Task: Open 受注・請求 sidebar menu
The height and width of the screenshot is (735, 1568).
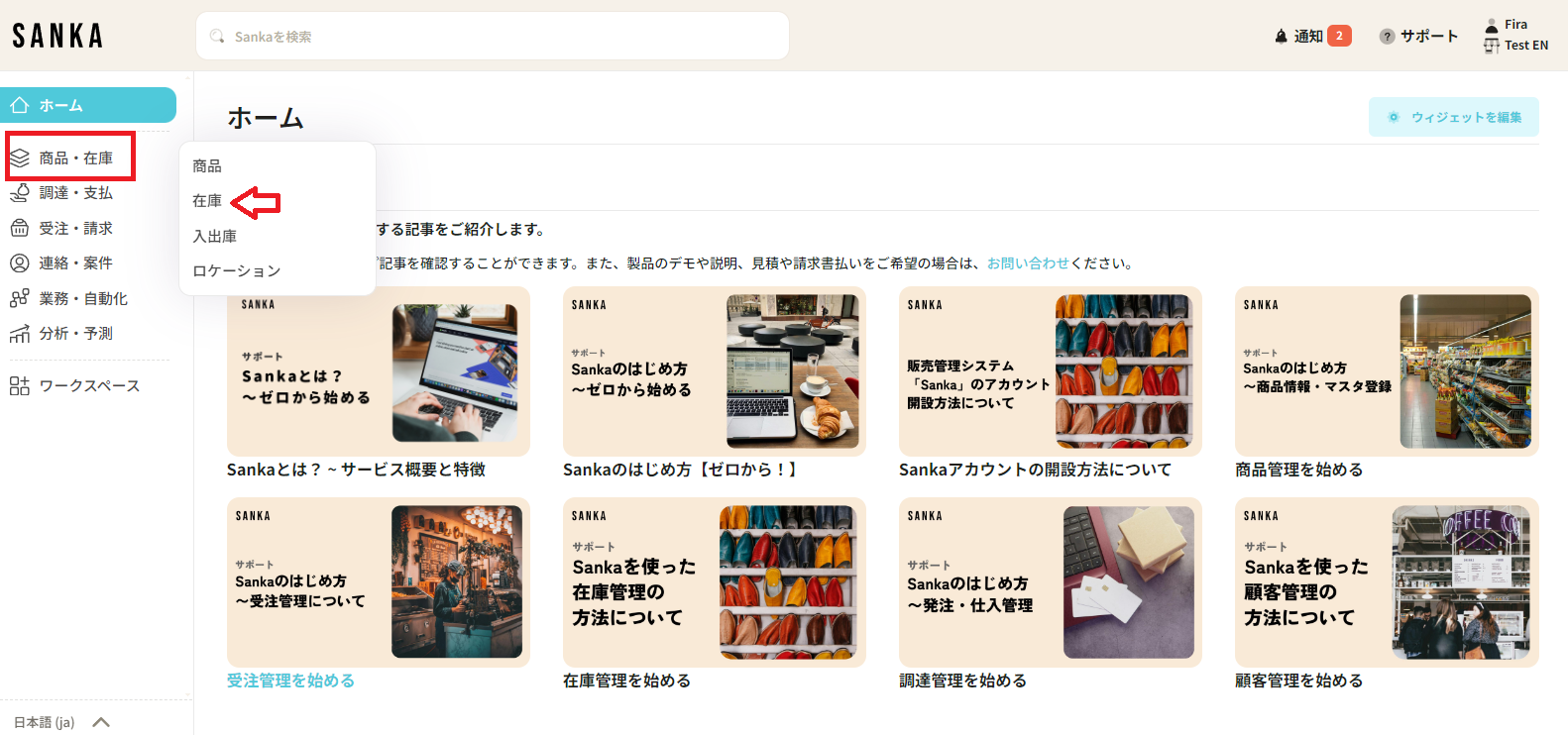Action: click(76, 229)
